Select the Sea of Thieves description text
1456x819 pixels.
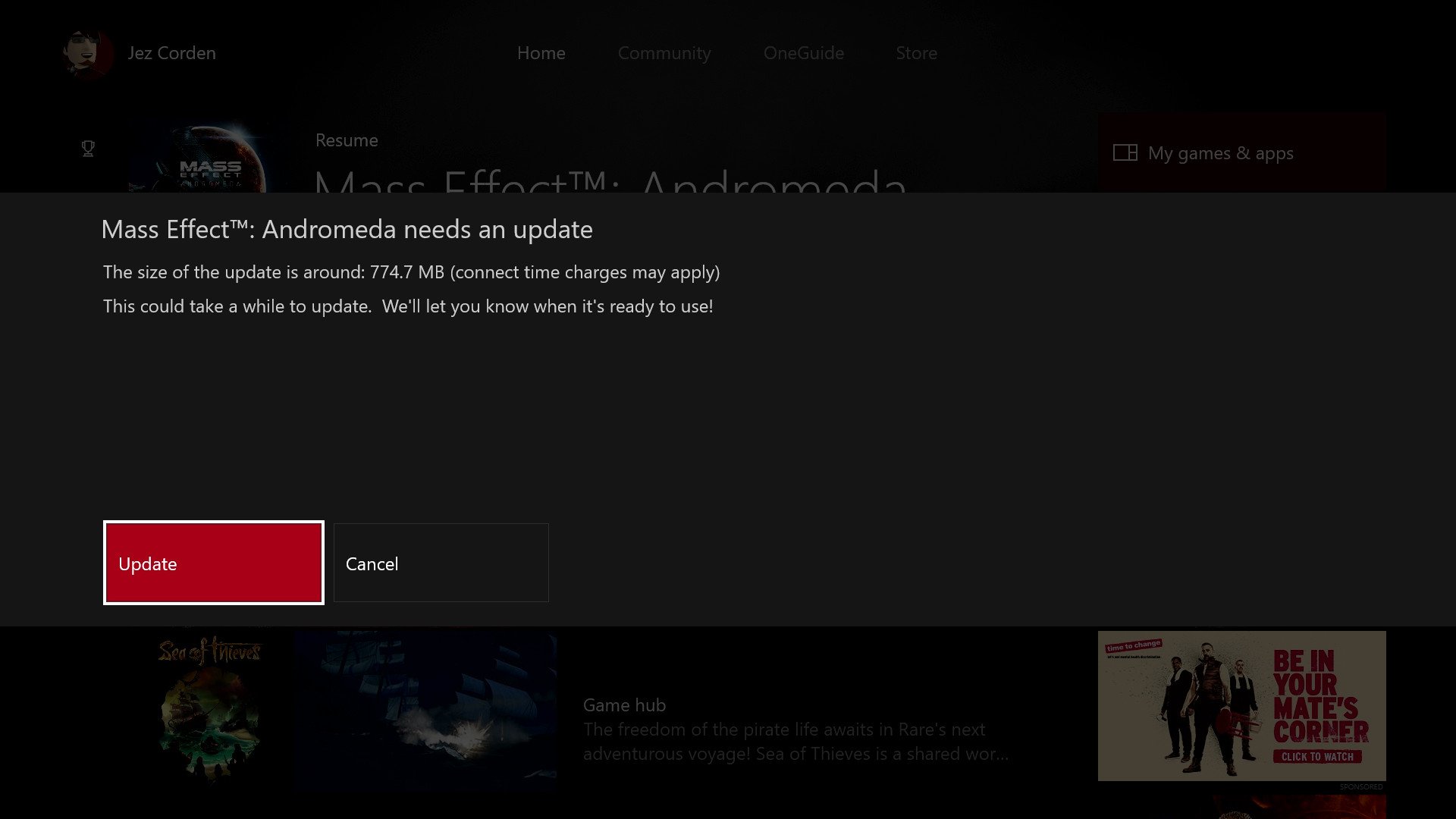[x=795, y=742]
